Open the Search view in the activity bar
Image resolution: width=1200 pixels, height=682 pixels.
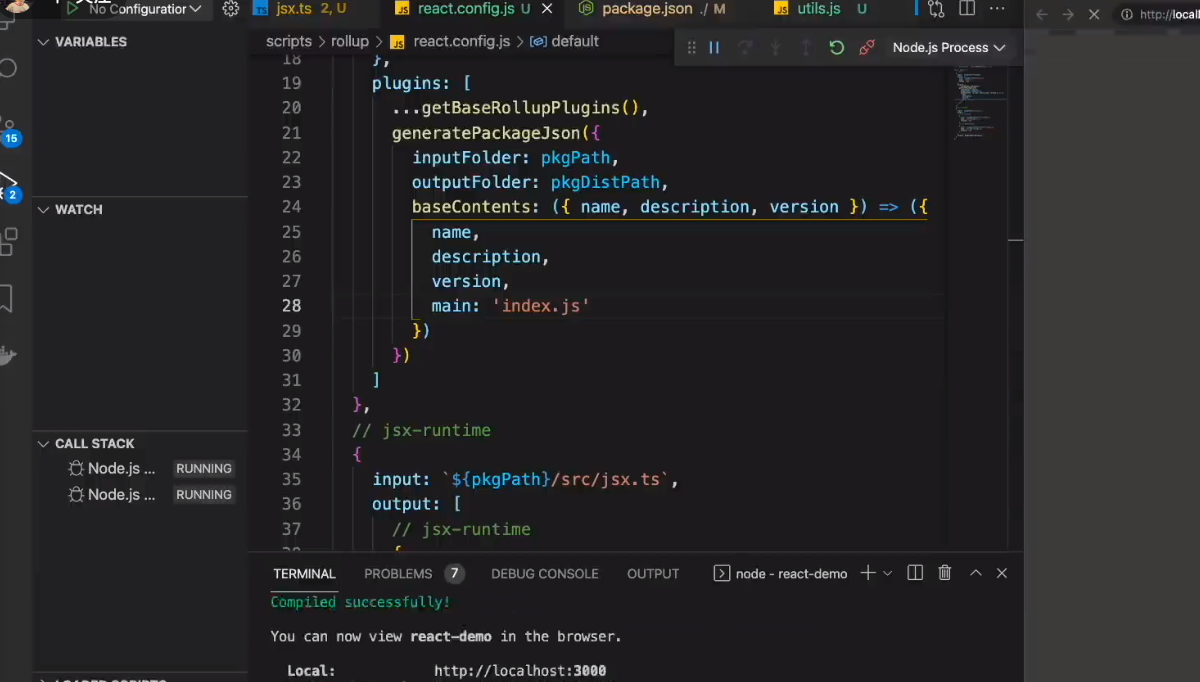coord(8,68)
